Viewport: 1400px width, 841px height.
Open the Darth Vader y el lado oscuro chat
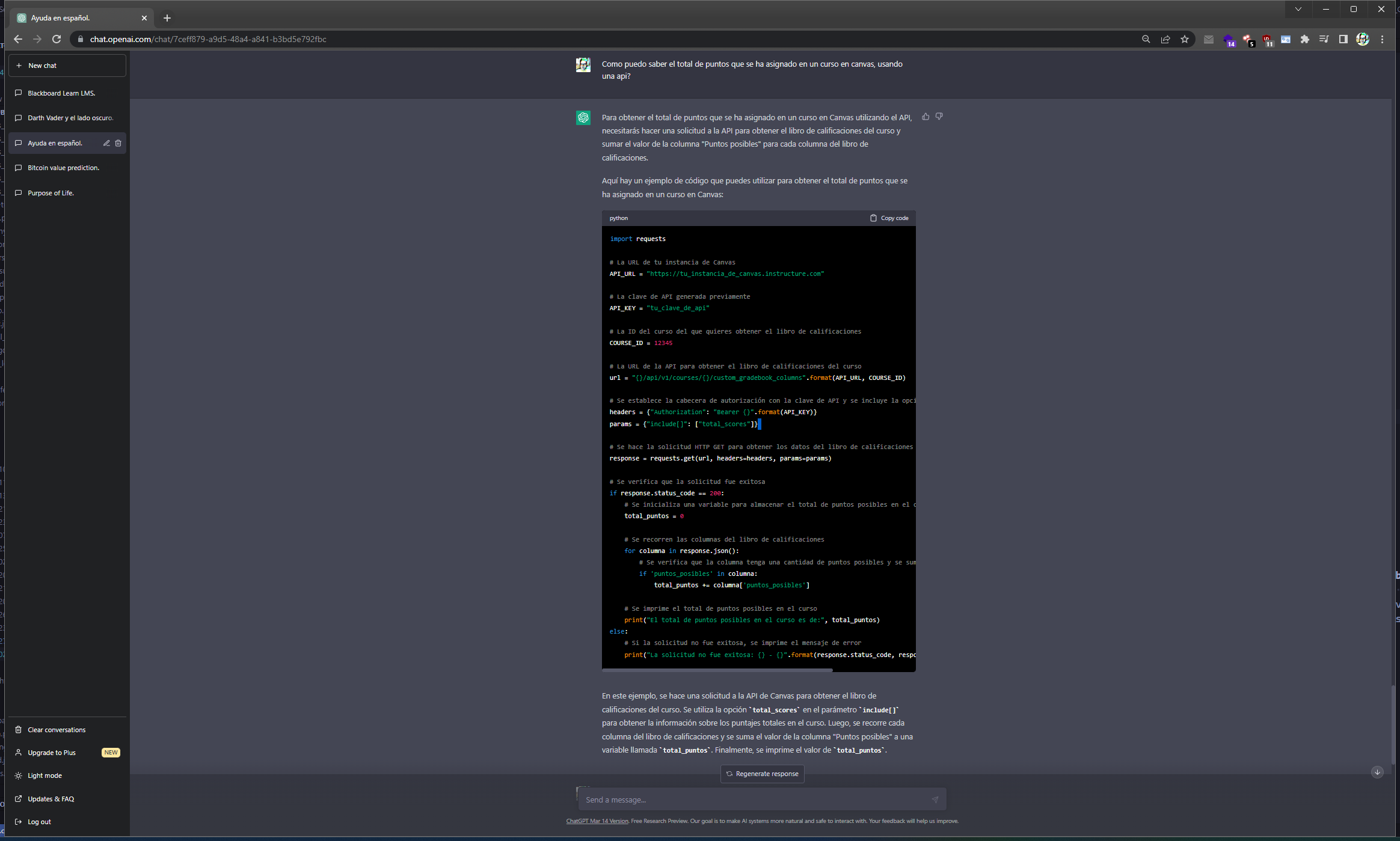pyautogui.click(x=70, y=118)
